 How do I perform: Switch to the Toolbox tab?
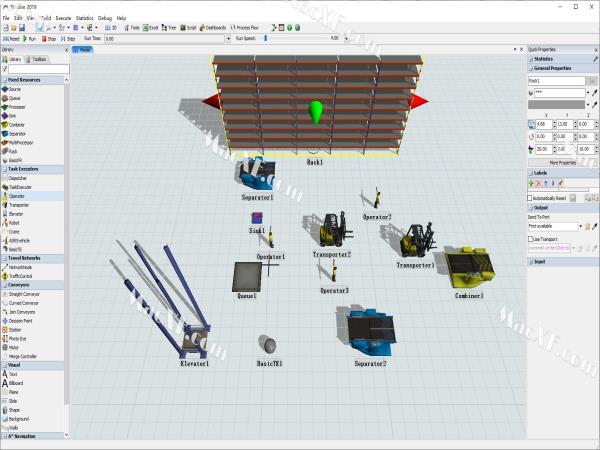(x=39, y=59)
